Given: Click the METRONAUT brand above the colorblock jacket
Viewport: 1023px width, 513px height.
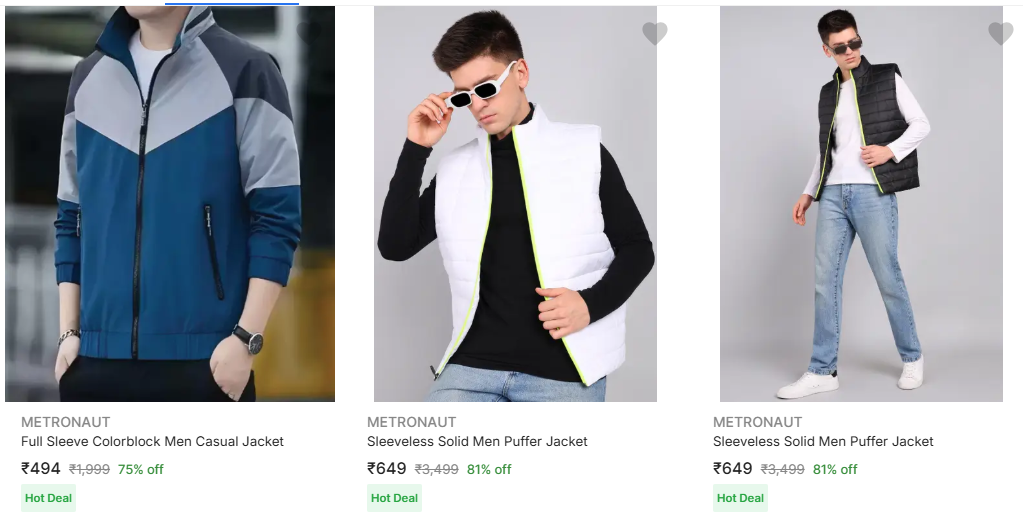Looking at the screenshot, I should pos(66,422).
